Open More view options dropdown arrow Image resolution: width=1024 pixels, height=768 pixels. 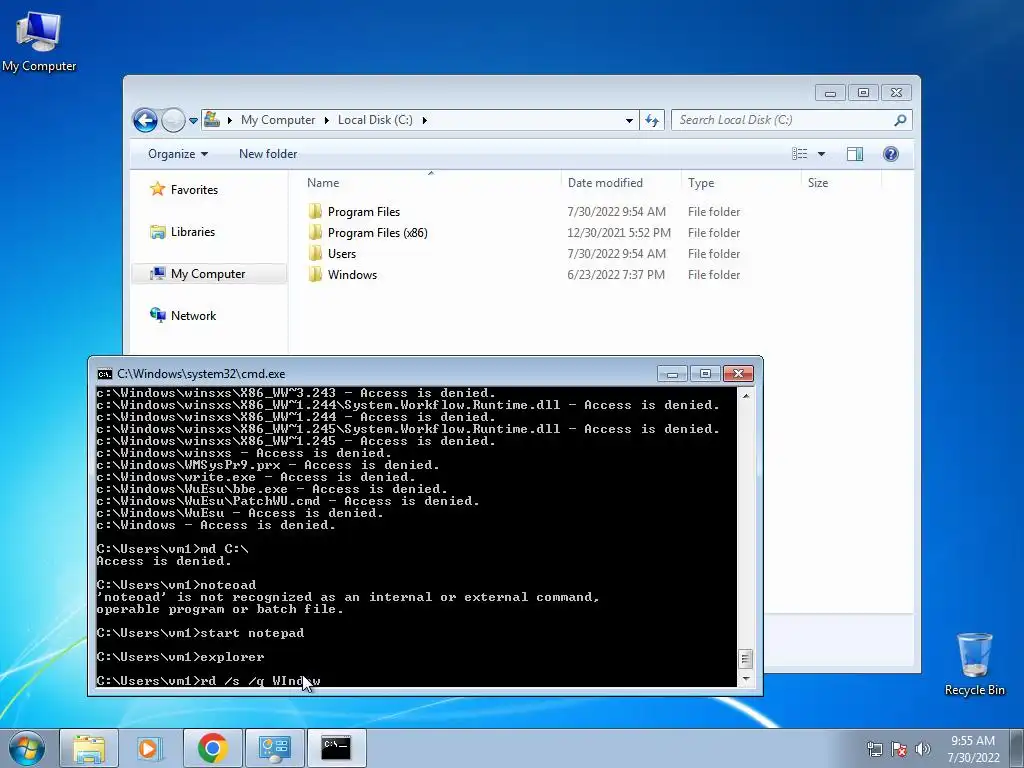pos(822,154)
